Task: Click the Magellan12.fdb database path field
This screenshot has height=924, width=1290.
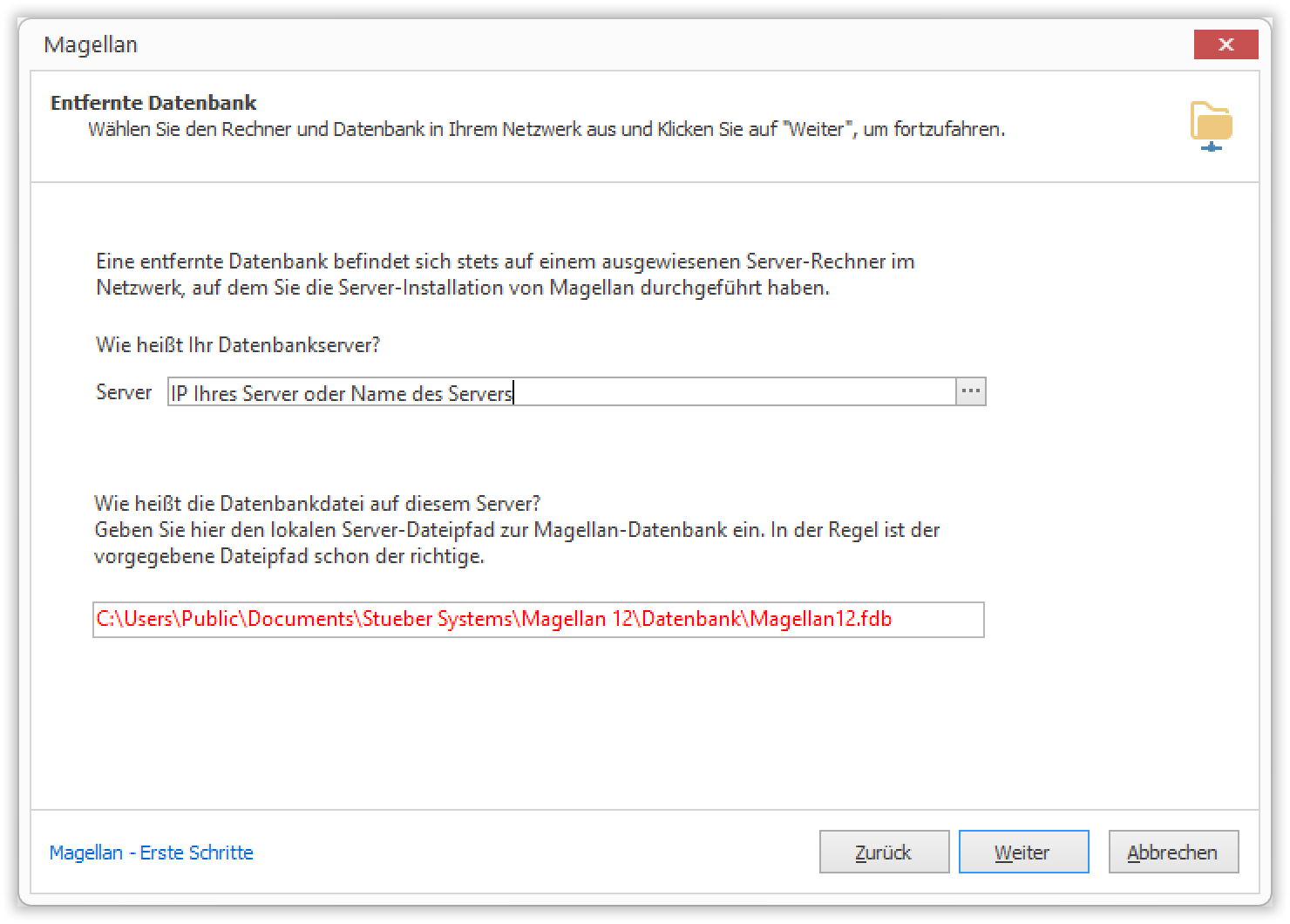Action: 538,620
